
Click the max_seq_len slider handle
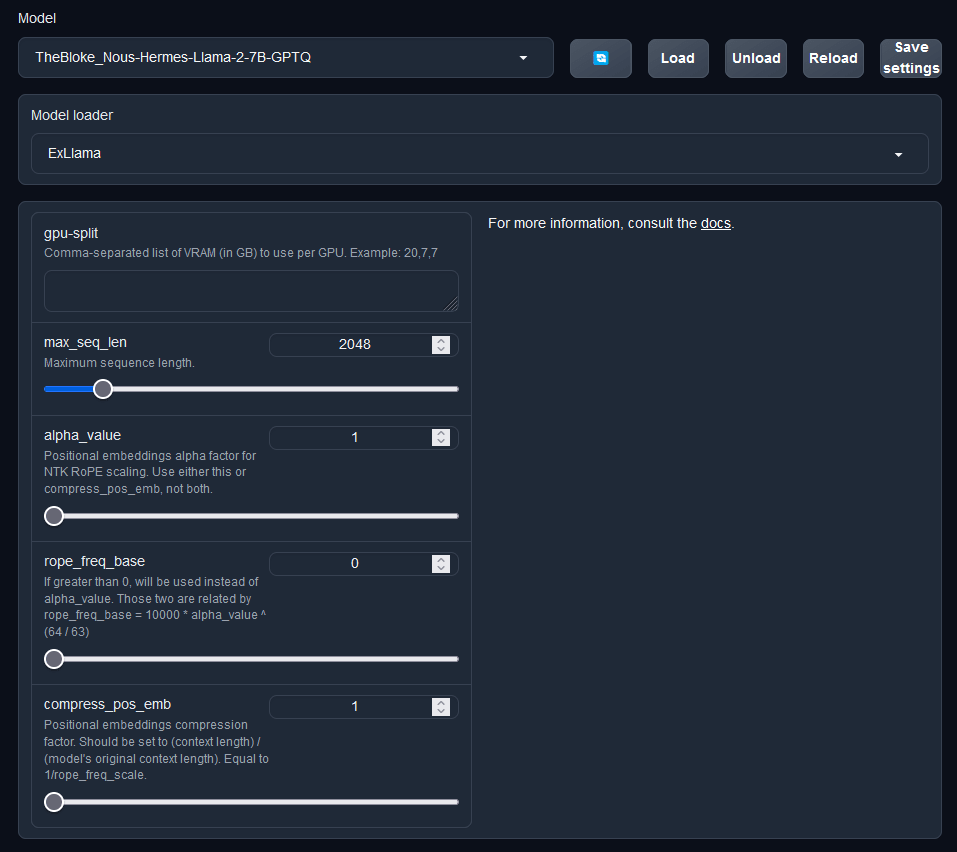[103, 389]
